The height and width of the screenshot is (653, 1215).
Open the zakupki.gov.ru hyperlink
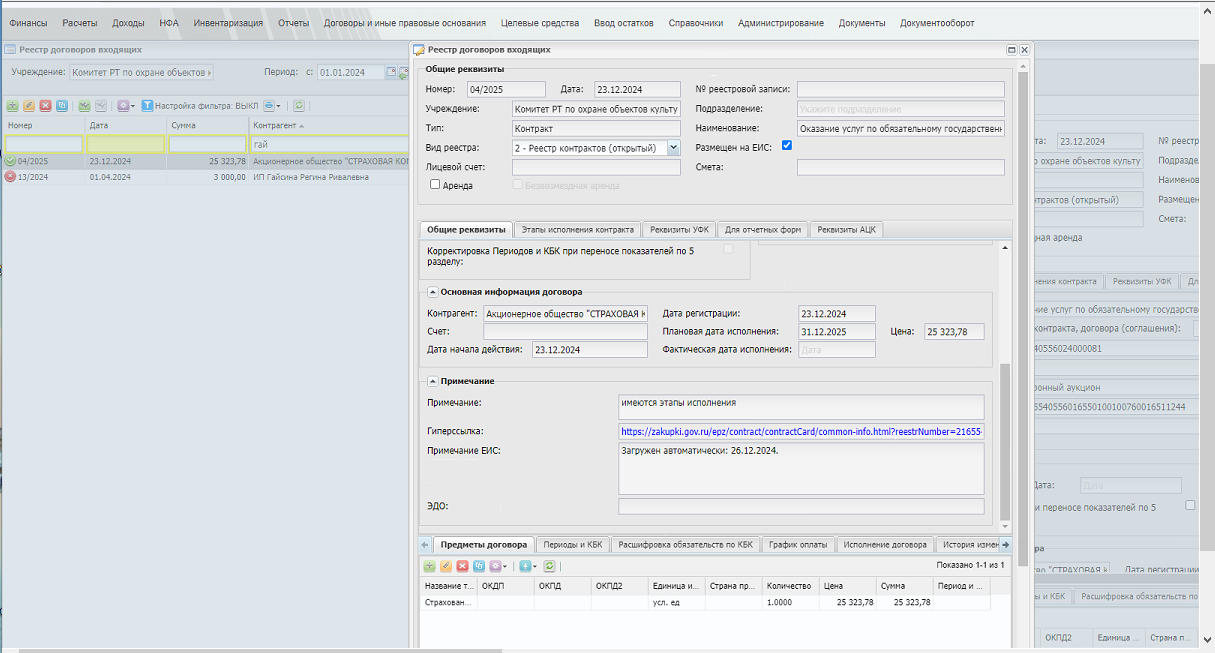click(x=801, y=431)
